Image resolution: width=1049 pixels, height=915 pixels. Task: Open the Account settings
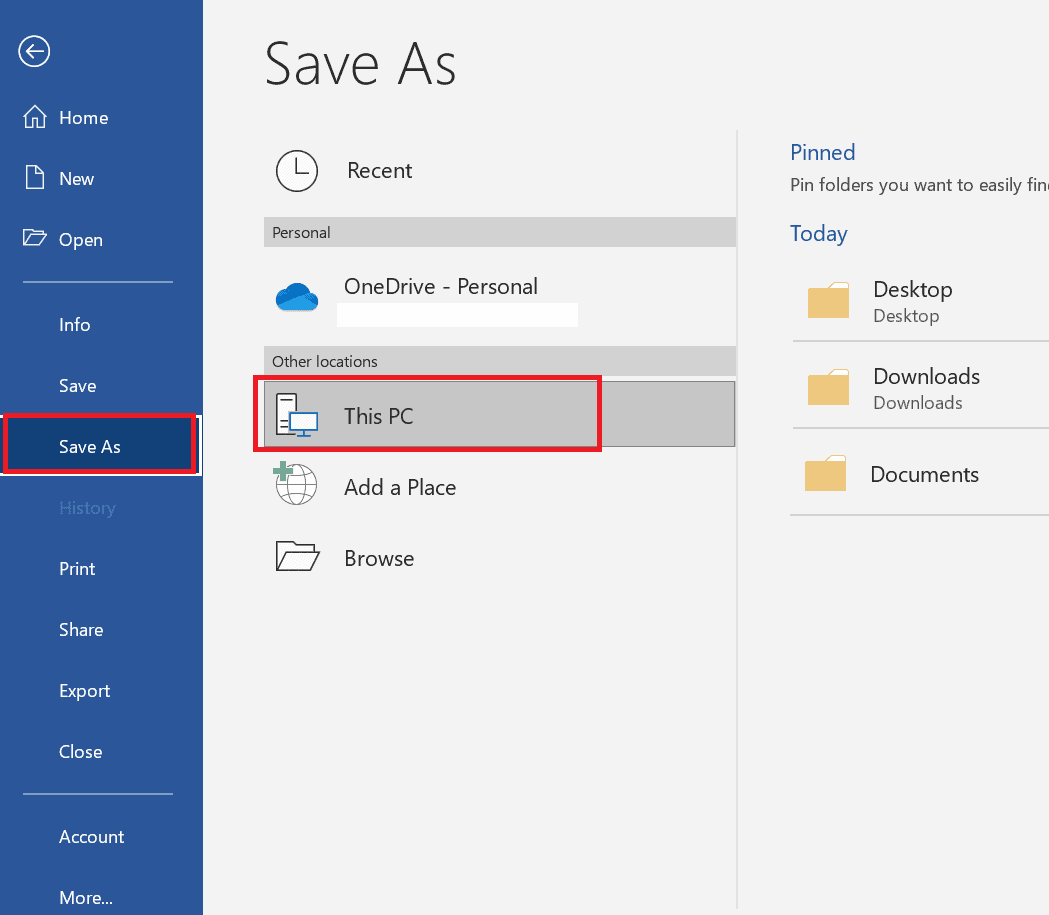click(x=91, y=836)
